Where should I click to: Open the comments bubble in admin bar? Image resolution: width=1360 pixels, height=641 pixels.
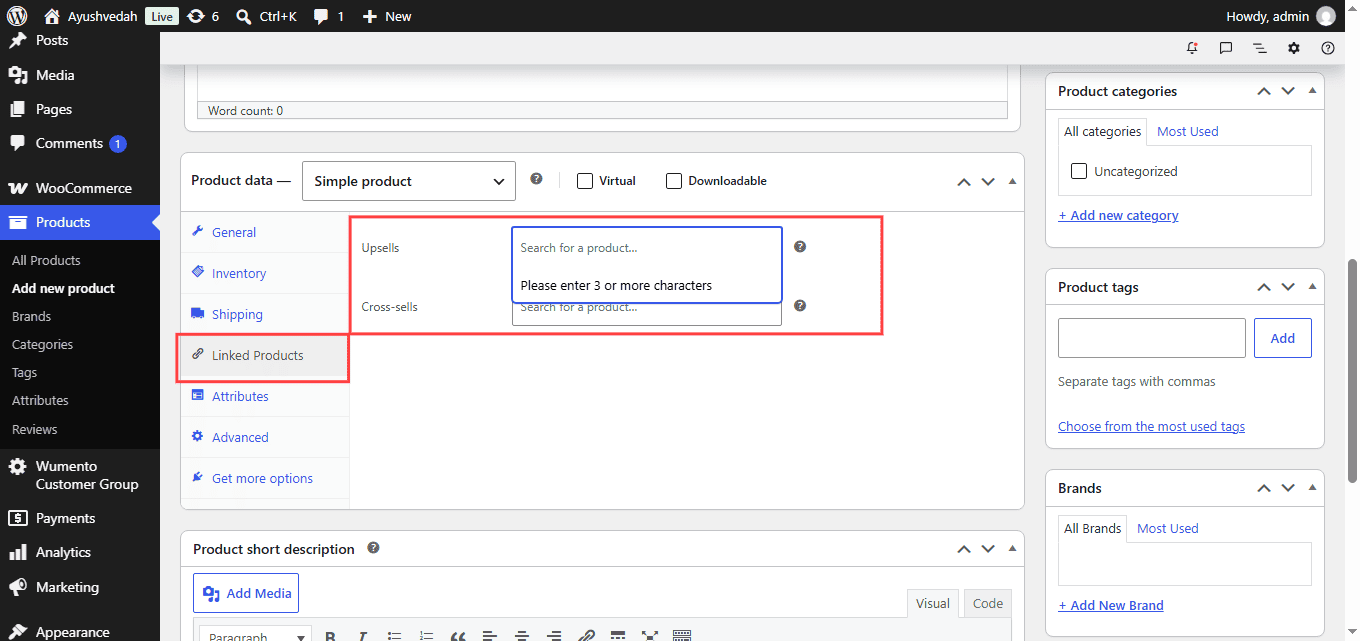329,16
